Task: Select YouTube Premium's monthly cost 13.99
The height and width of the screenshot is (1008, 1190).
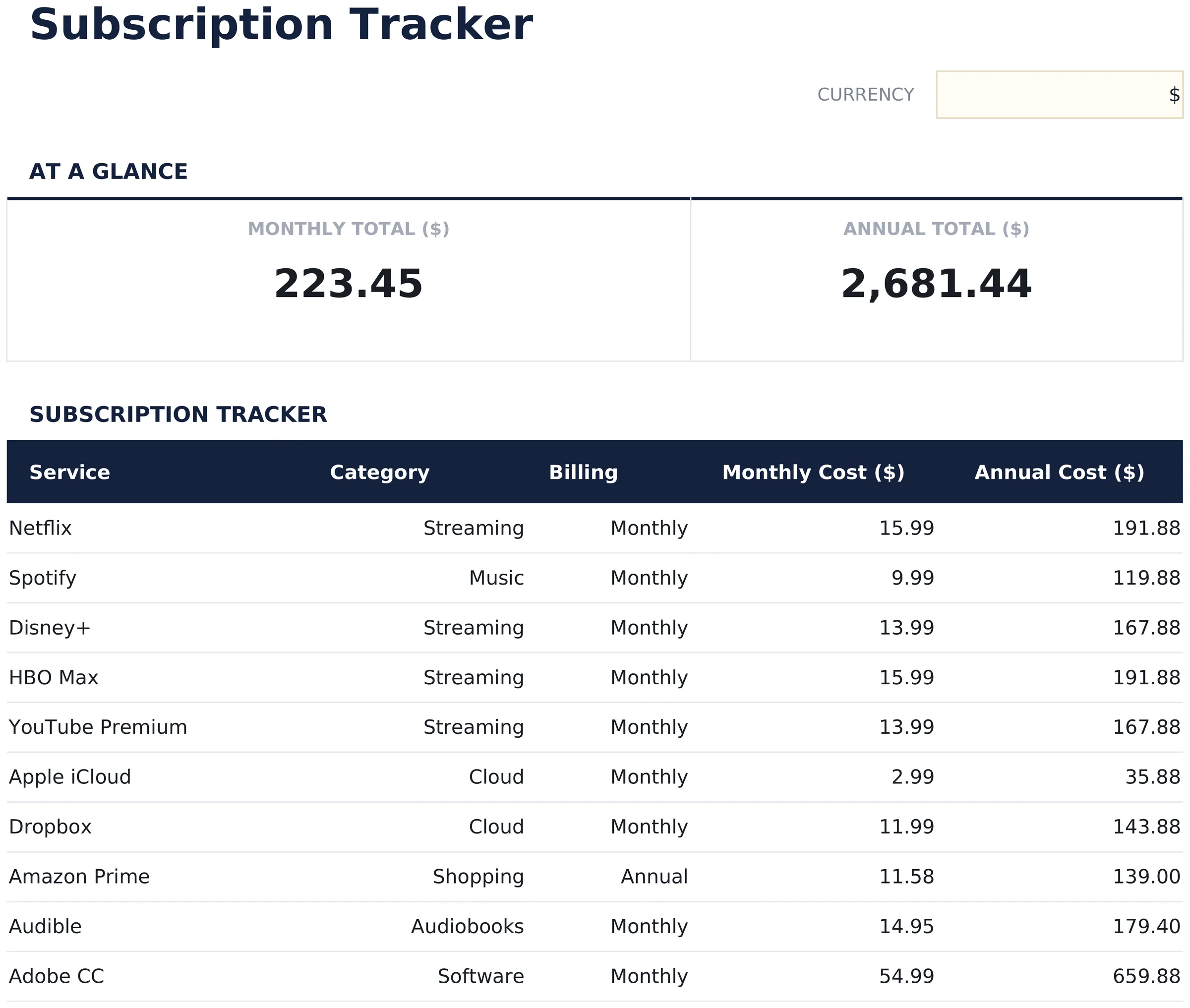Action: pyautogui.click(x=907, y=727)
